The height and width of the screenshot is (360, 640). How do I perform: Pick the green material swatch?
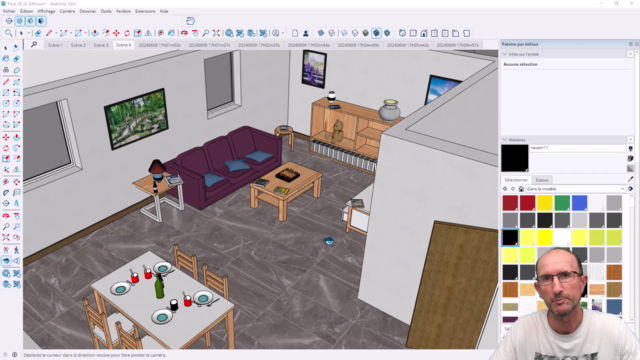pos(562,203)
